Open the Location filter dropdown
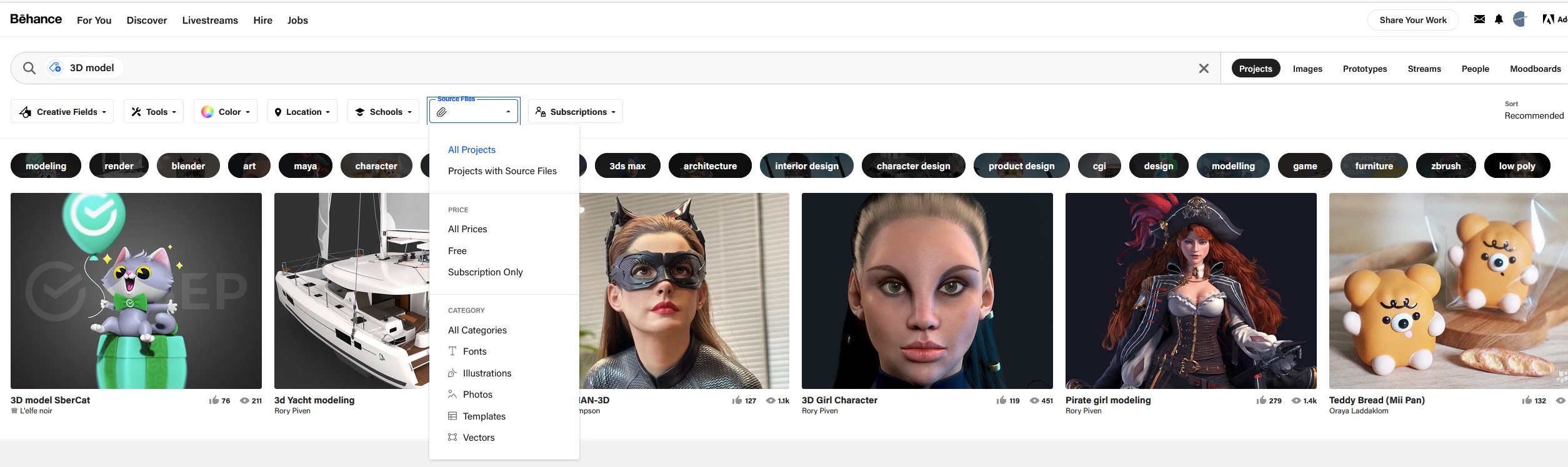Image resolution: width=1568 pixels, height=467 pixels. tap(302, 112)
